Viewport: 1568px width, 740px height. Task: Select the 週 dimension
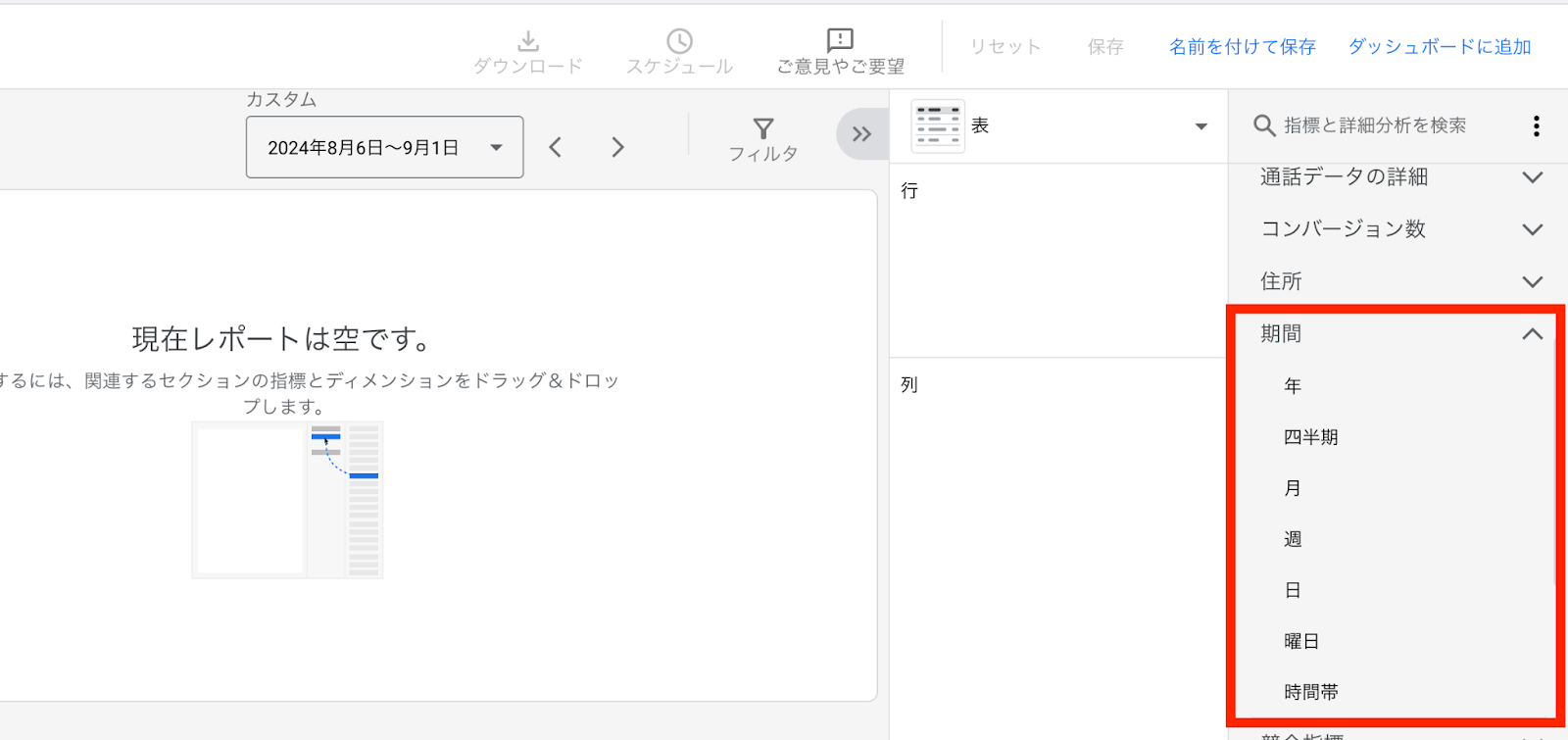click(x=1293, y=539)
